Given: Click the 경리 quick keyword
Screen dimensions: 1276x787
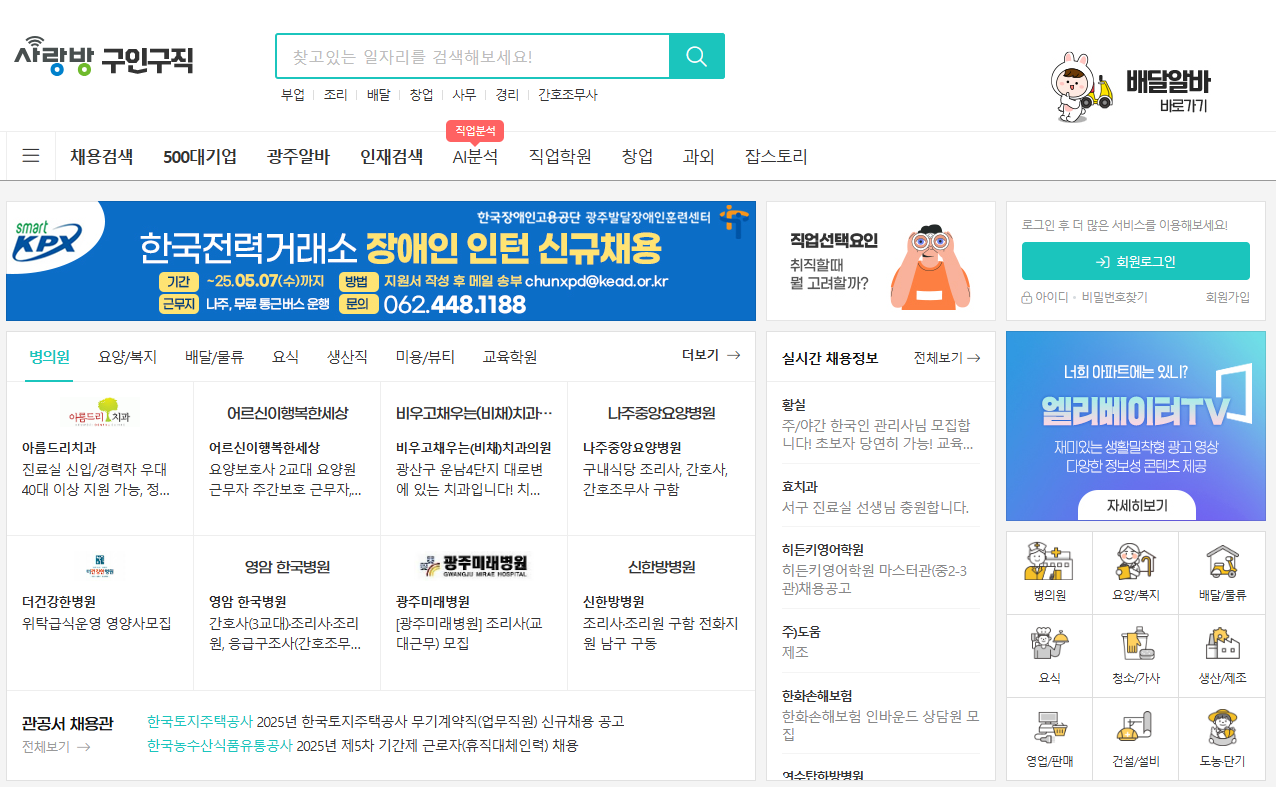Looking at the screenshot, I should coord(507,95).
